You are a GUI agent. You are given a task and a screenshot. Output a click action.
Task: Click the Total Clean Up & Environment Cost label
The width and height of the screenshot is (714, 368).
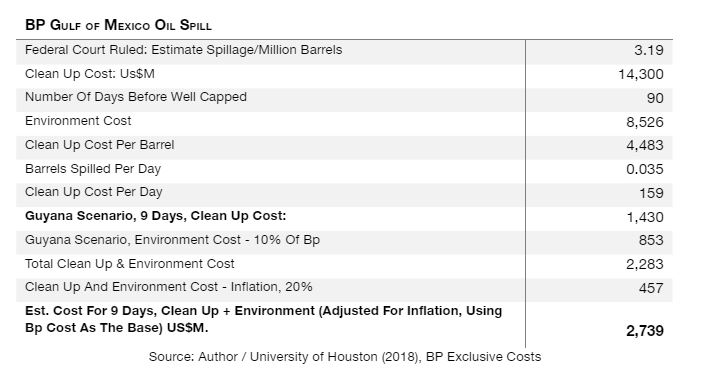[130, 264]
